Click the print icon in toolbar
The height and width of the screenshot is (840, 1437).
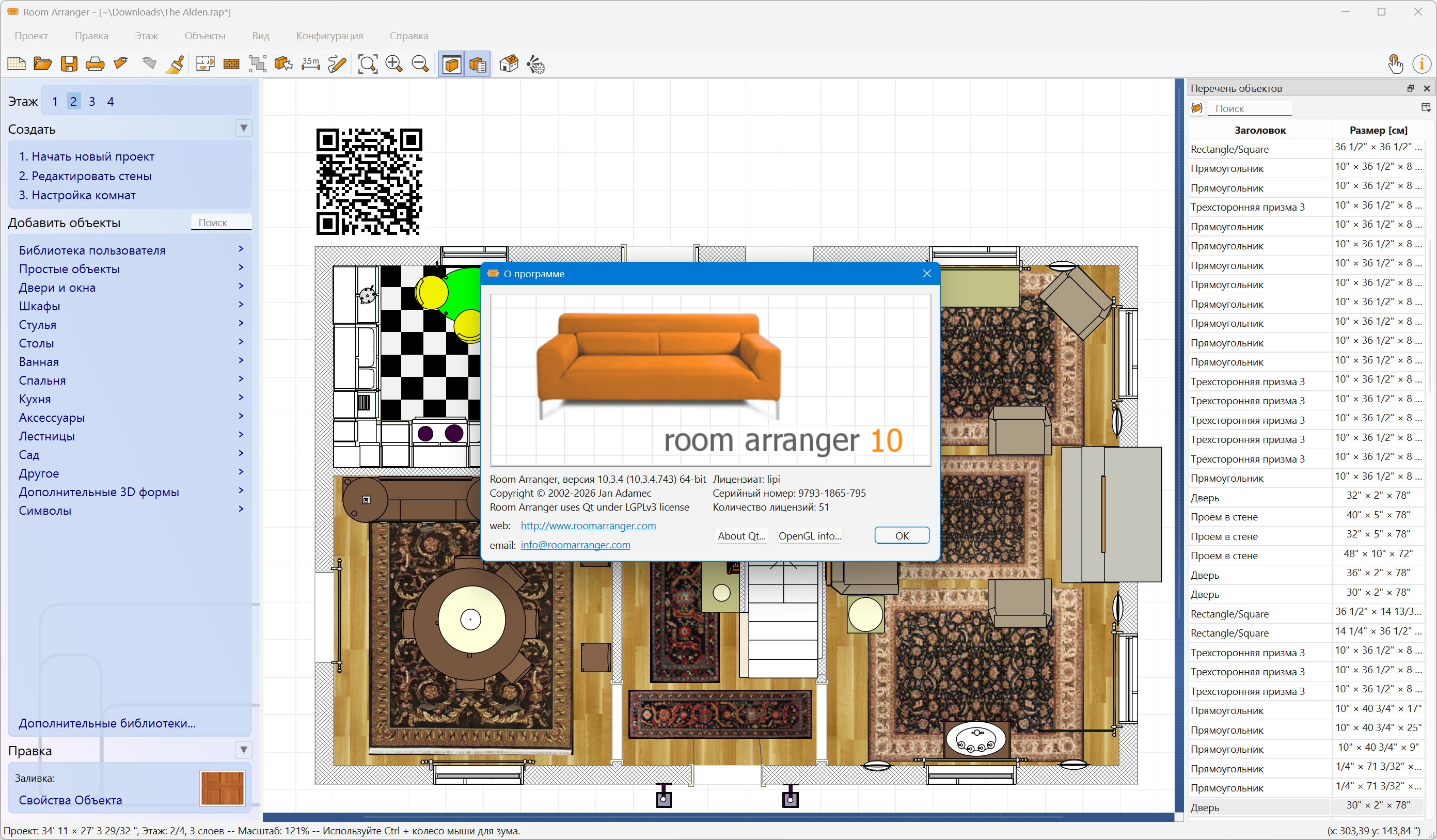click(94, 64)
